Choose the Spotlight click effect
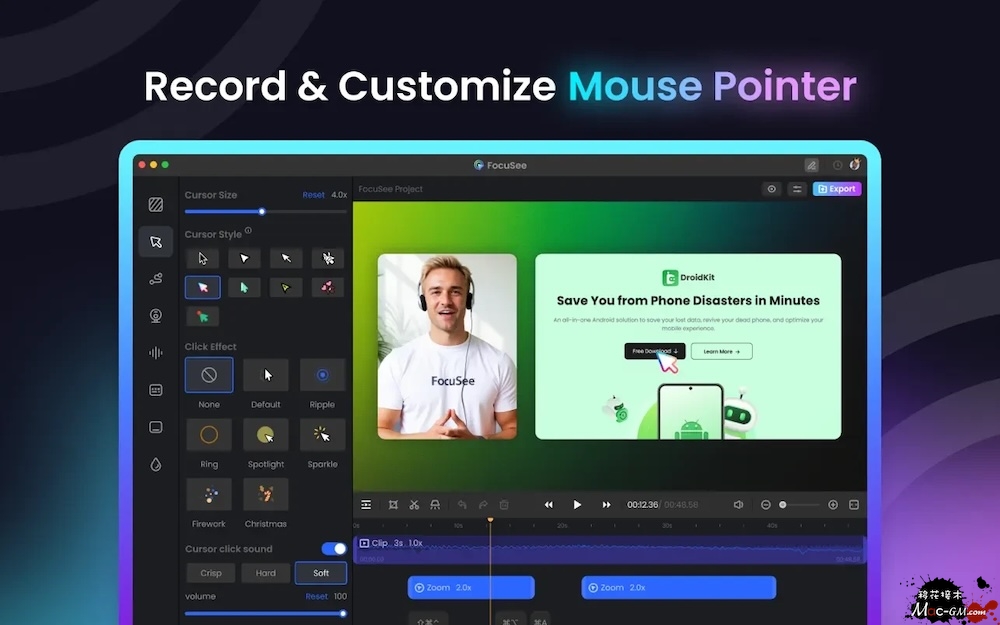The height and width of the screenshot is (625, 1000). [x=265, y=435]
